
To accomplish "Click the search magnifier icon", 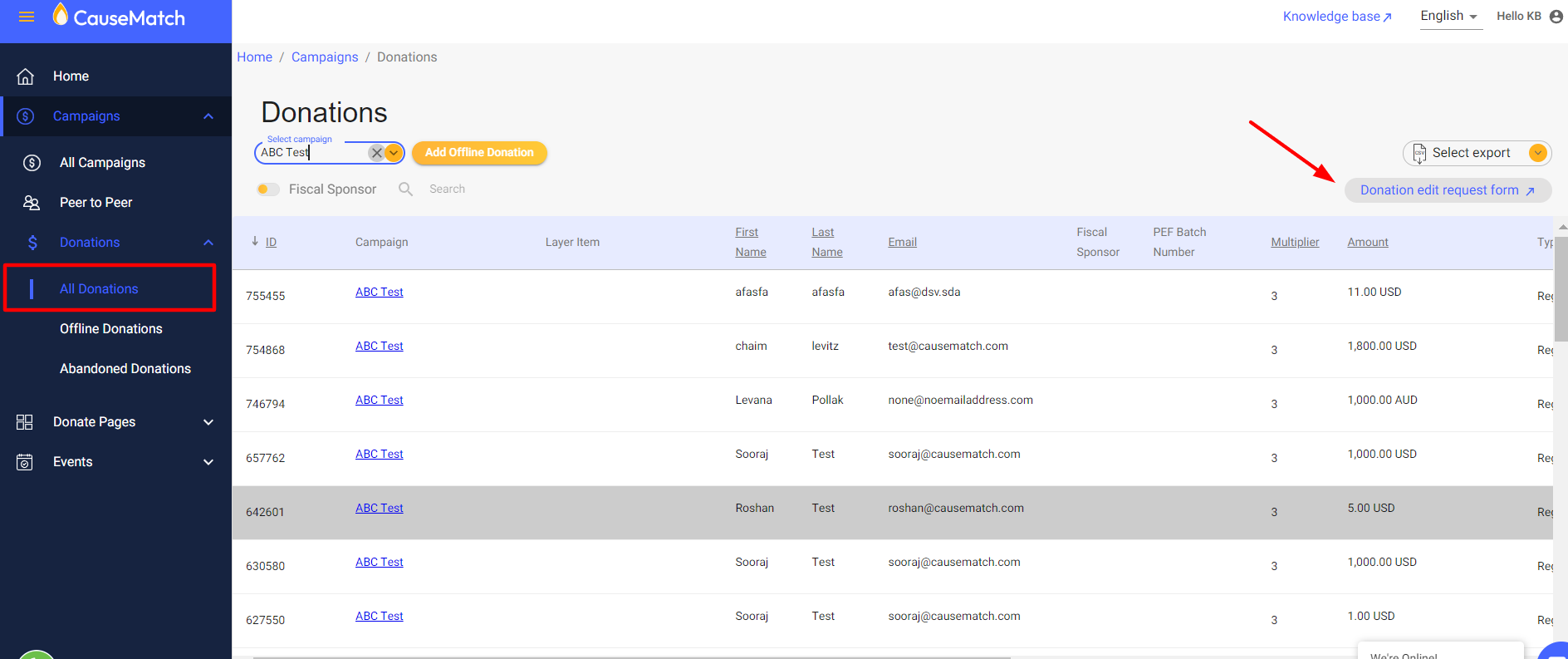I will 405,189.
